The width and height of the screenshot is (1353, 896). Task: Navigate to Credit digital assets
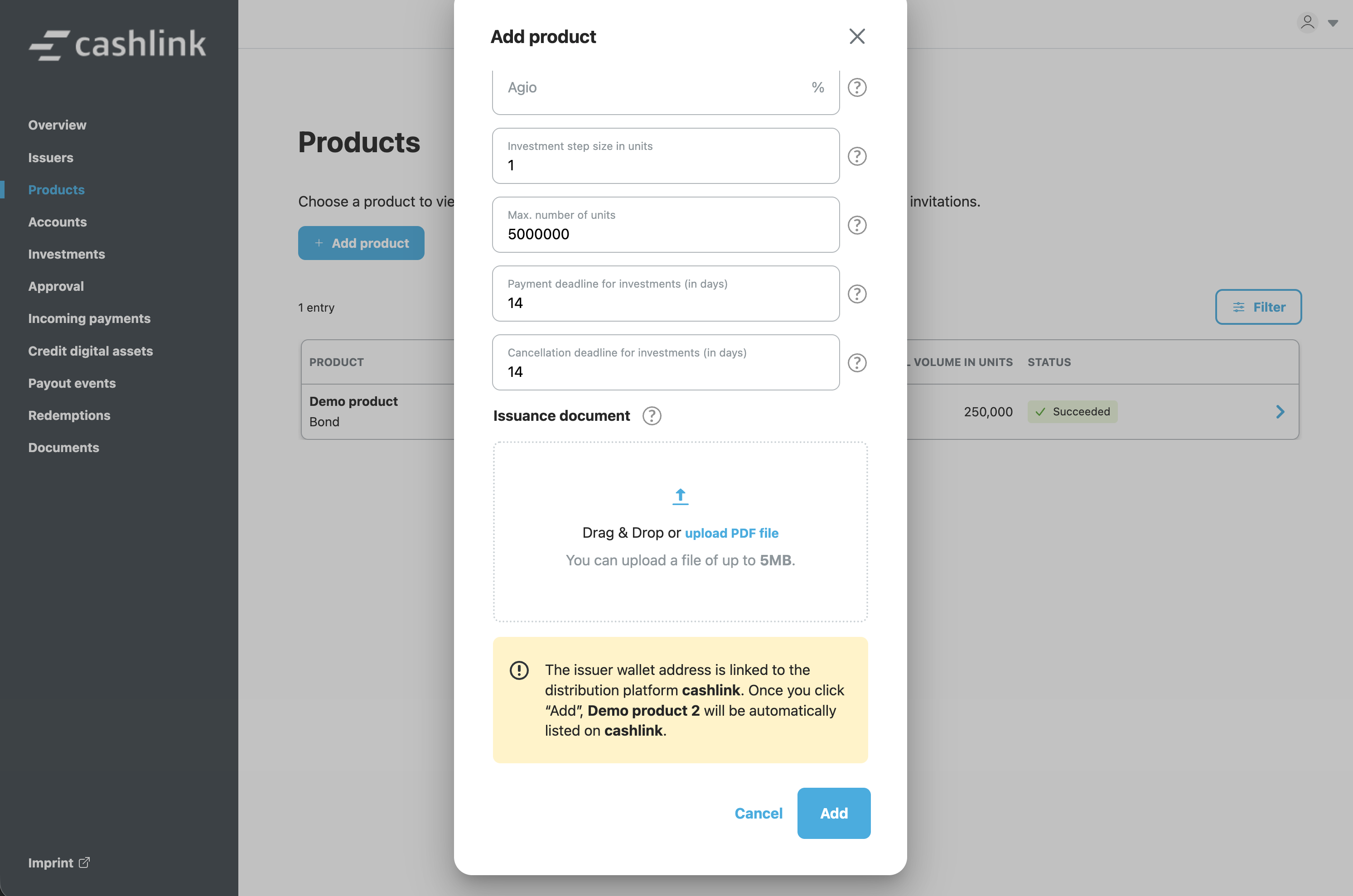click(x=90, y=351)
